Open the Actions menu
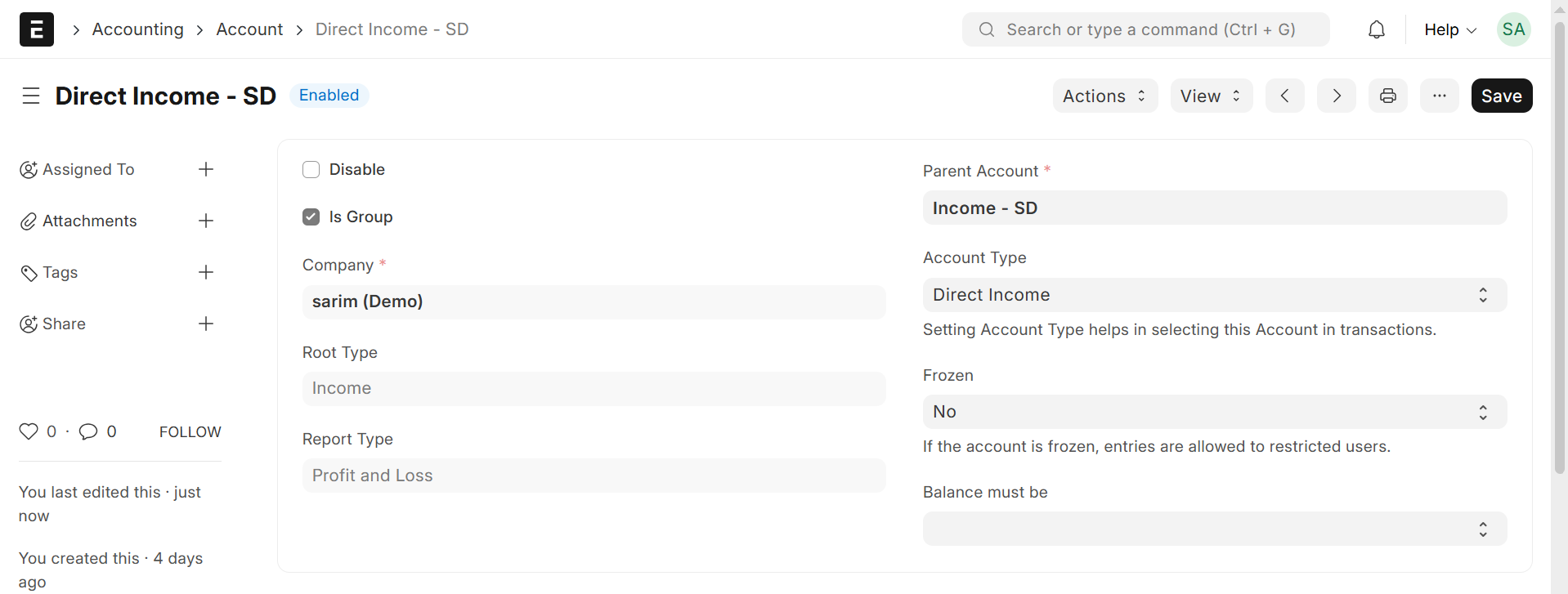The width and height of the screenshot is (1568, 594). [x=1104, y=96]
